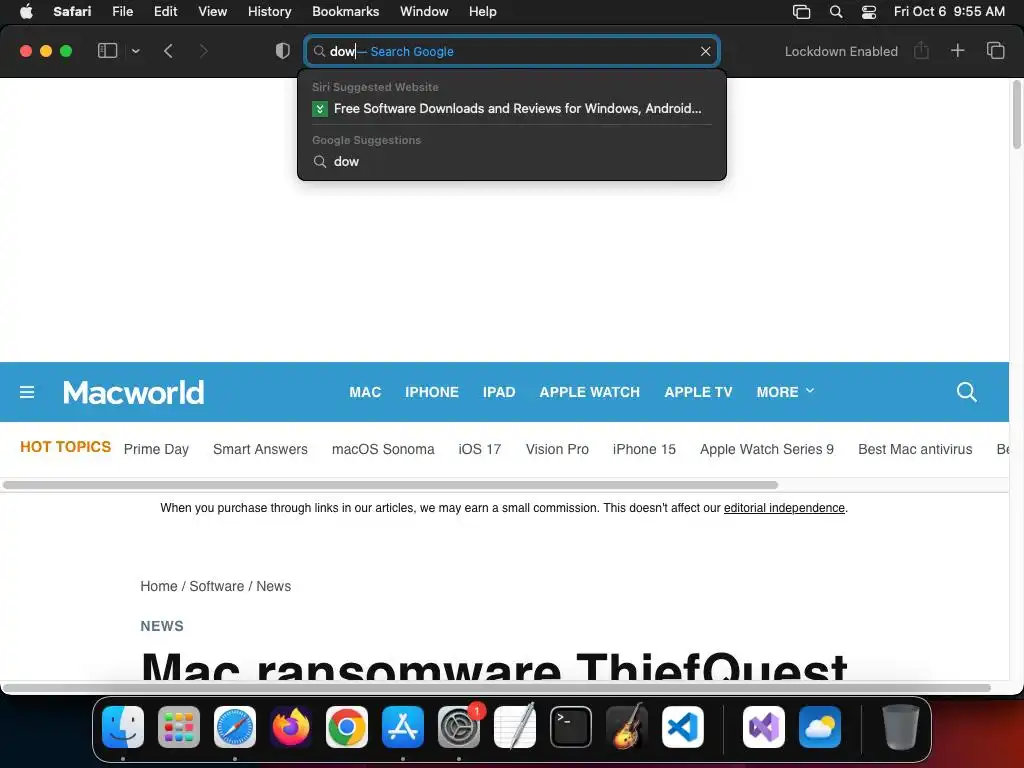Open a new tab with plus icon

pyautogui.click(x=957, y=50)
